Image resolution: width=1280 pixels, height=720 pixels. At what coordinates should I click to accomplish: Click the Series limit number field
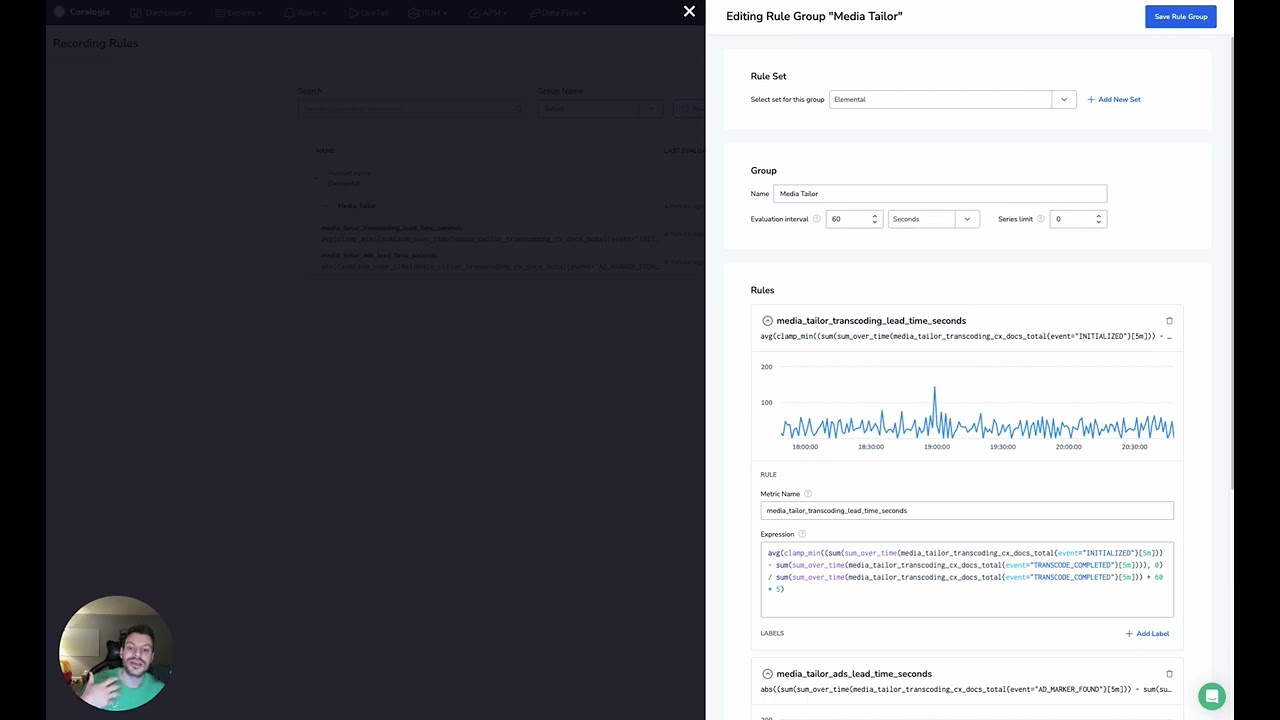coord(1078,219)
